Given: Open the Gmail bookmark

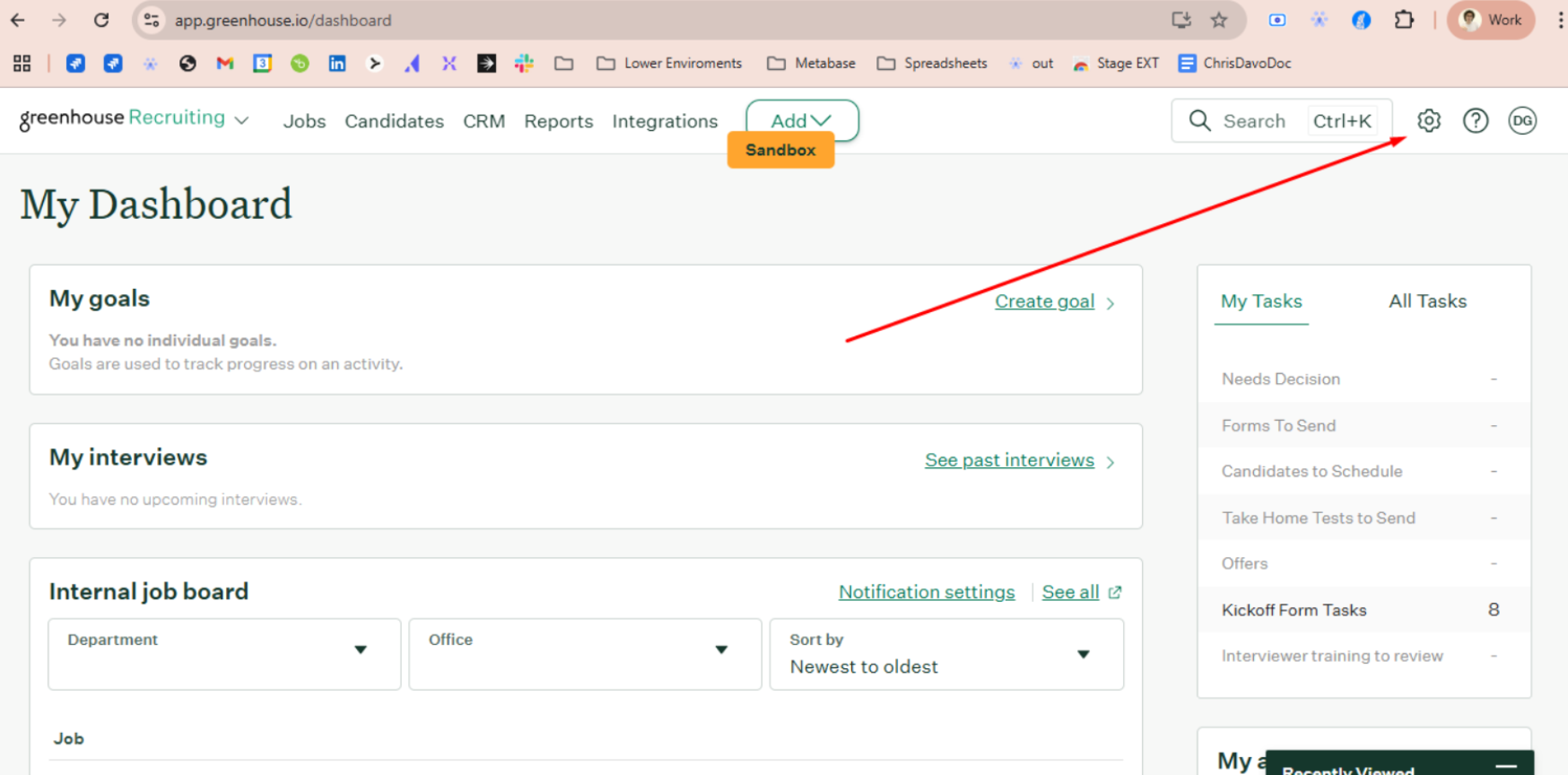Looking at the screenshot, I should point(225,63).
